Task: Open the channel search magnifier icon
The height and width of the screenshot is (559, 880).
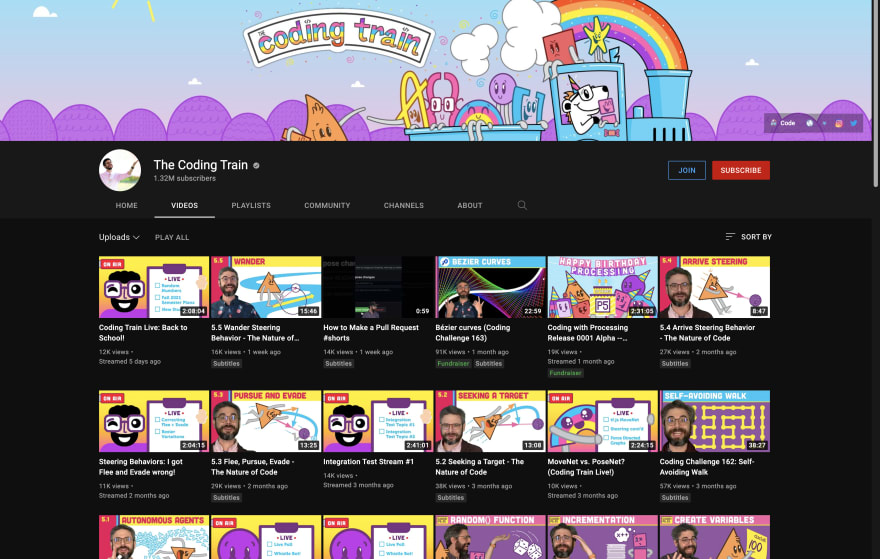Action: (x=522, y=205)
